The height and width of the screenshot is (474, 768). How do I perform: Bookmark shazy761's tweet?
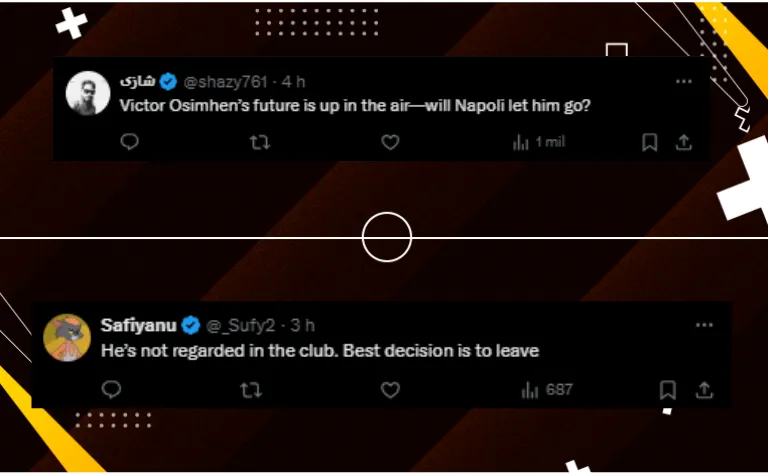click(649, 142)
